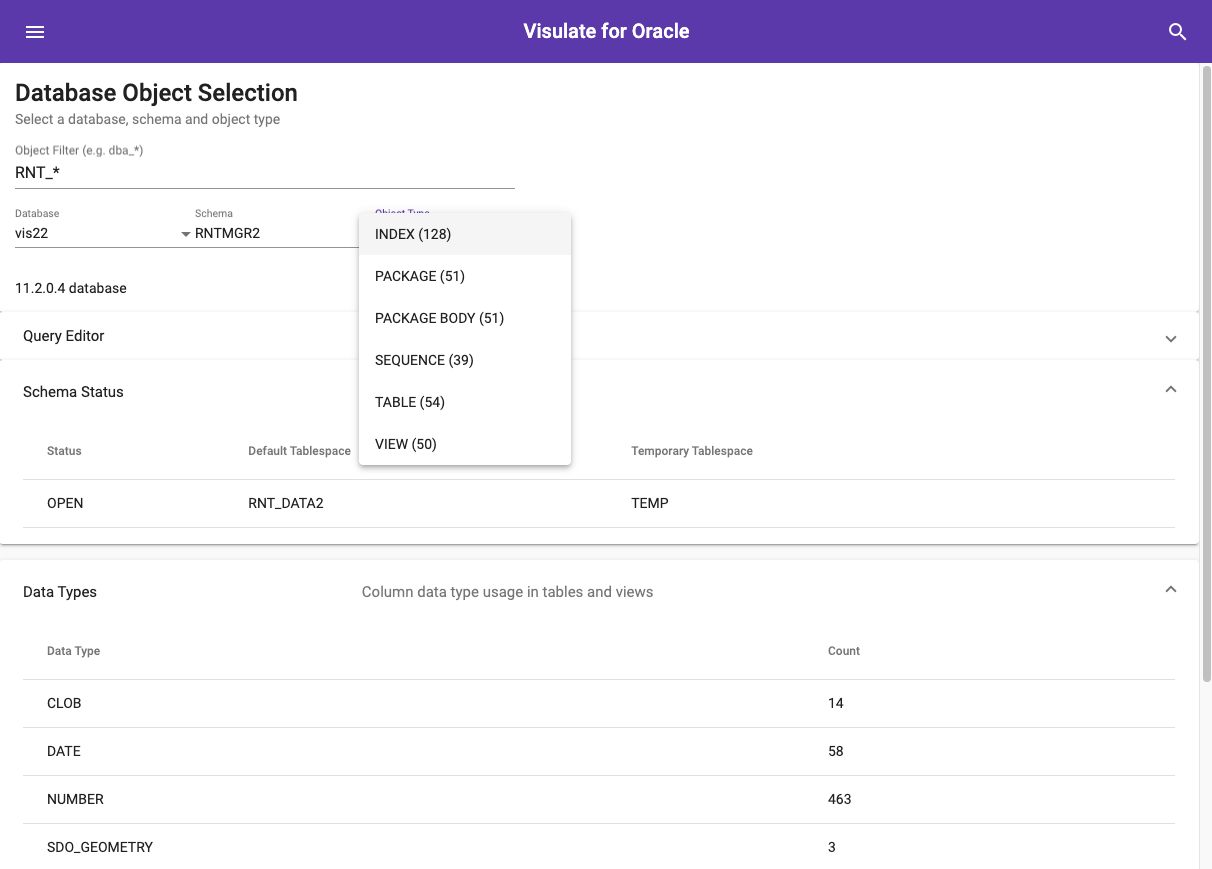
Task: Click the page vertical scrollbar
Action: [x=1206, y=400]
